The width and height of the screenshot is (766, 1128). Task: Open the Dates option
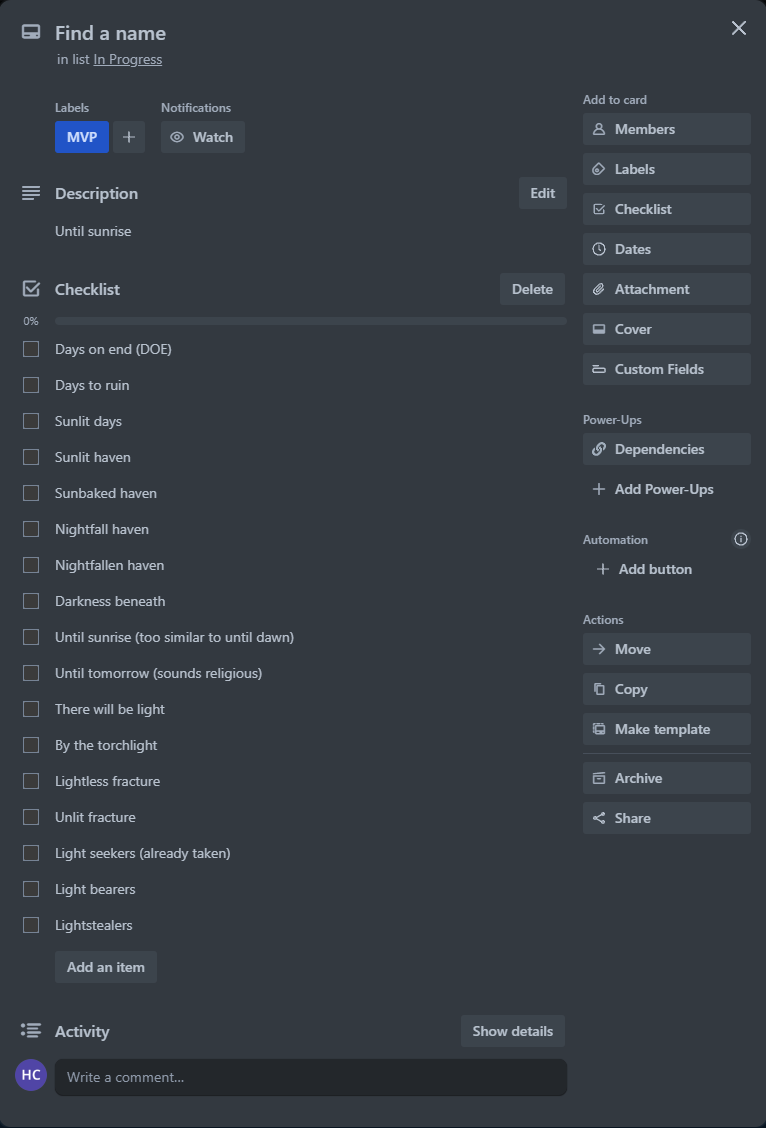coord(666,248)
